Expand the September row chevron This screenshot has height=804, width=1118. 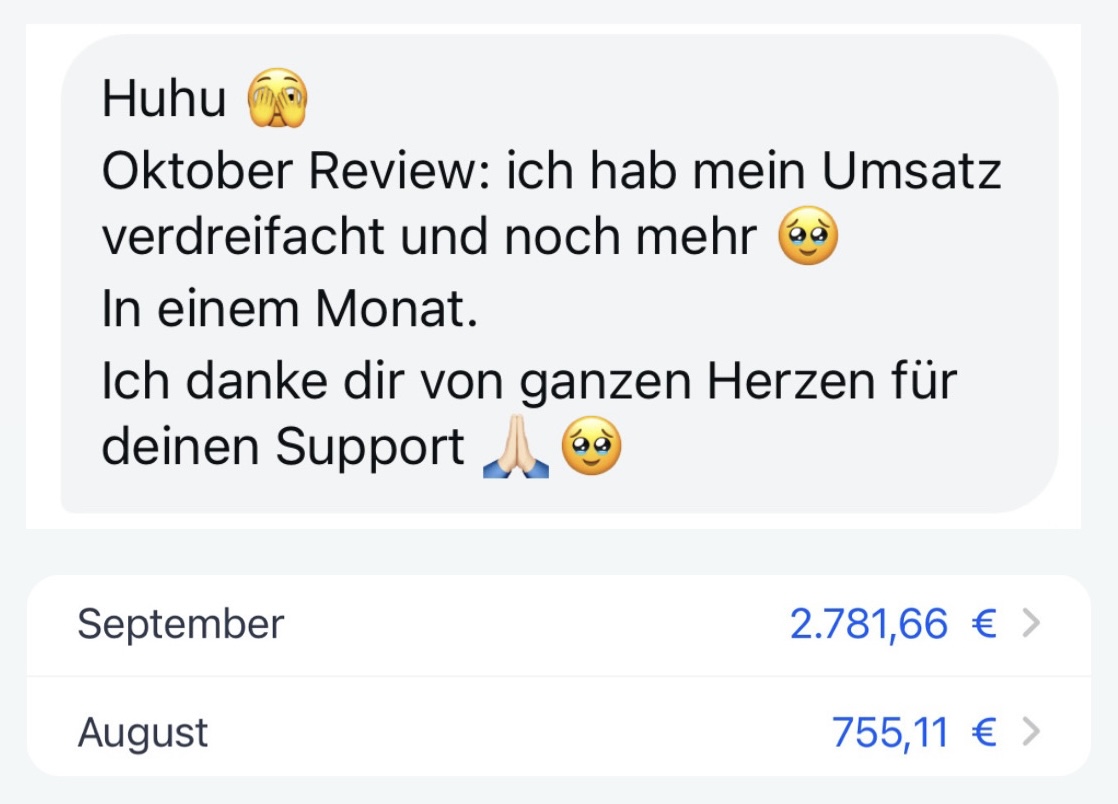coord(1031,624)
